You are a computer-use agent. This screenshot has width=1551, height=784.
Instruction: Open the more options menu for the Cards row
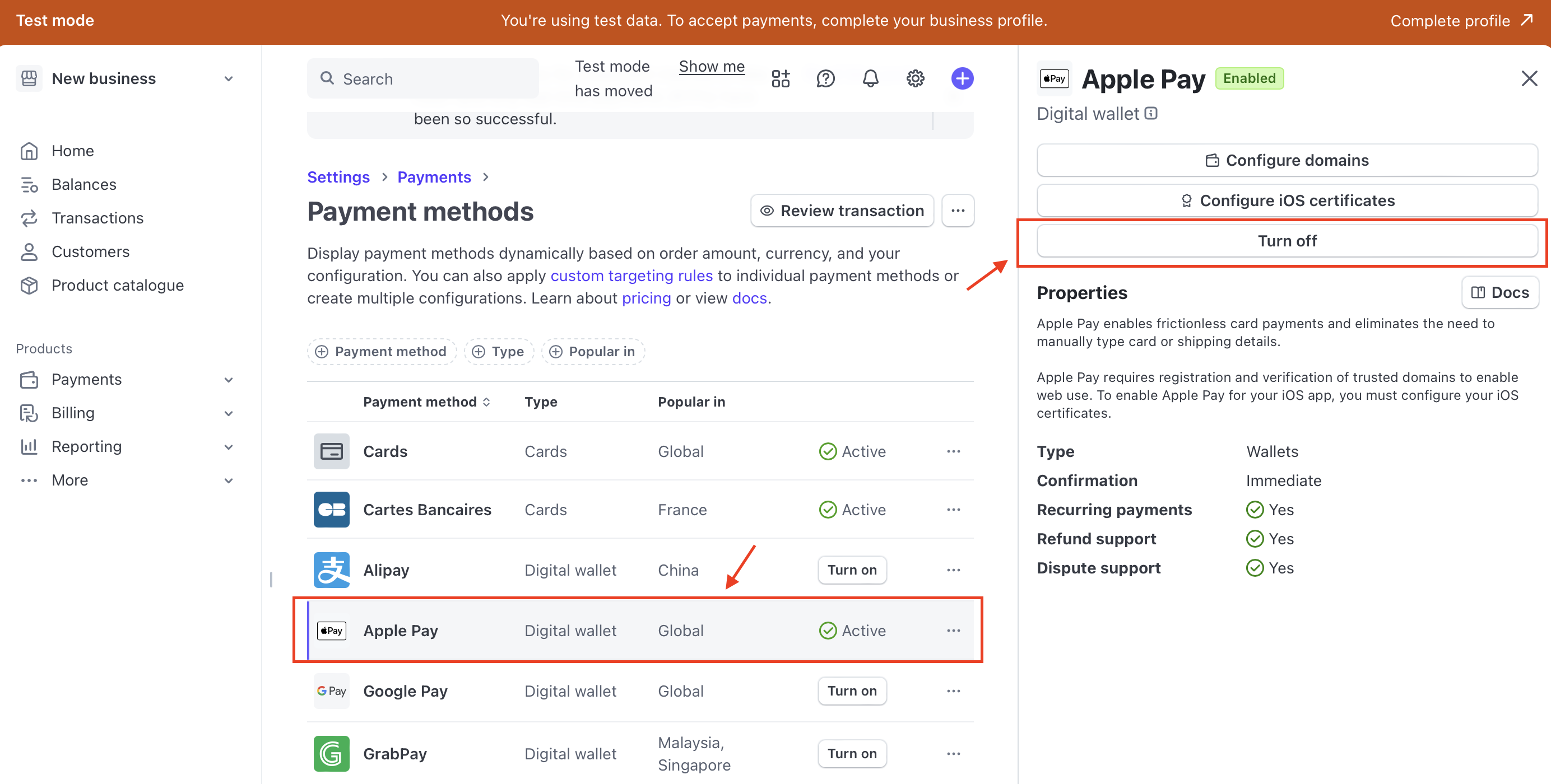[x=953, y=451]
